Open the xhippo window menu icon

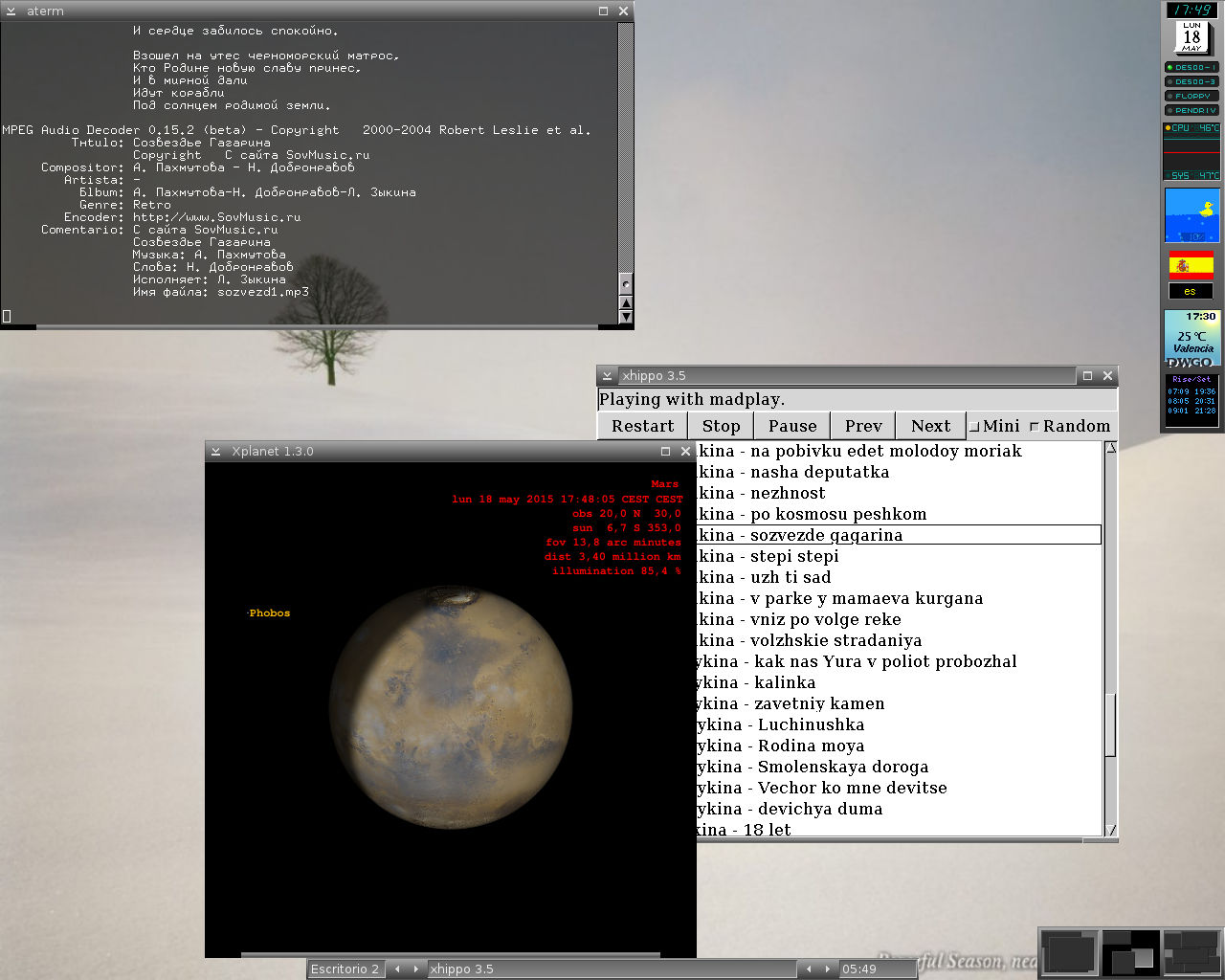coord(607,376)
